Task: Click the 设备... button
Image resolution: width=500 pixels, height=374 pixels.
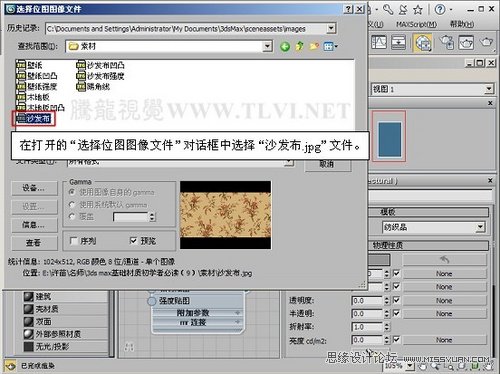Action: pyautogui.click(x=34, y=188)
